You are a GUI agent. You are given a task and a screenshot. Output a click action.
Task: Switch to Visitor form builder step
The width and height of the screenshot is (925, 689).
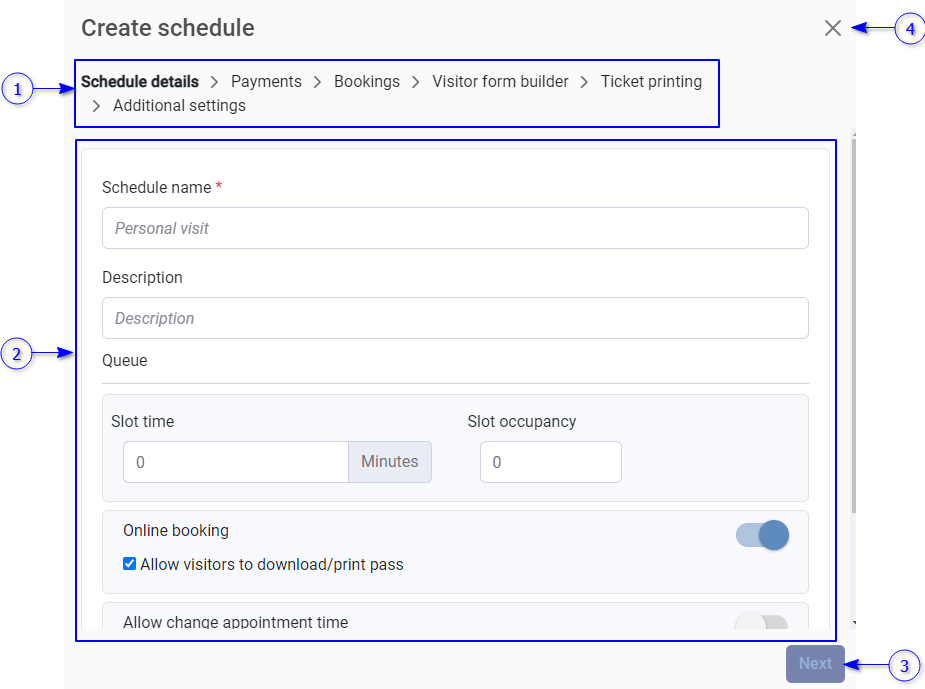[x=500, y=82]
